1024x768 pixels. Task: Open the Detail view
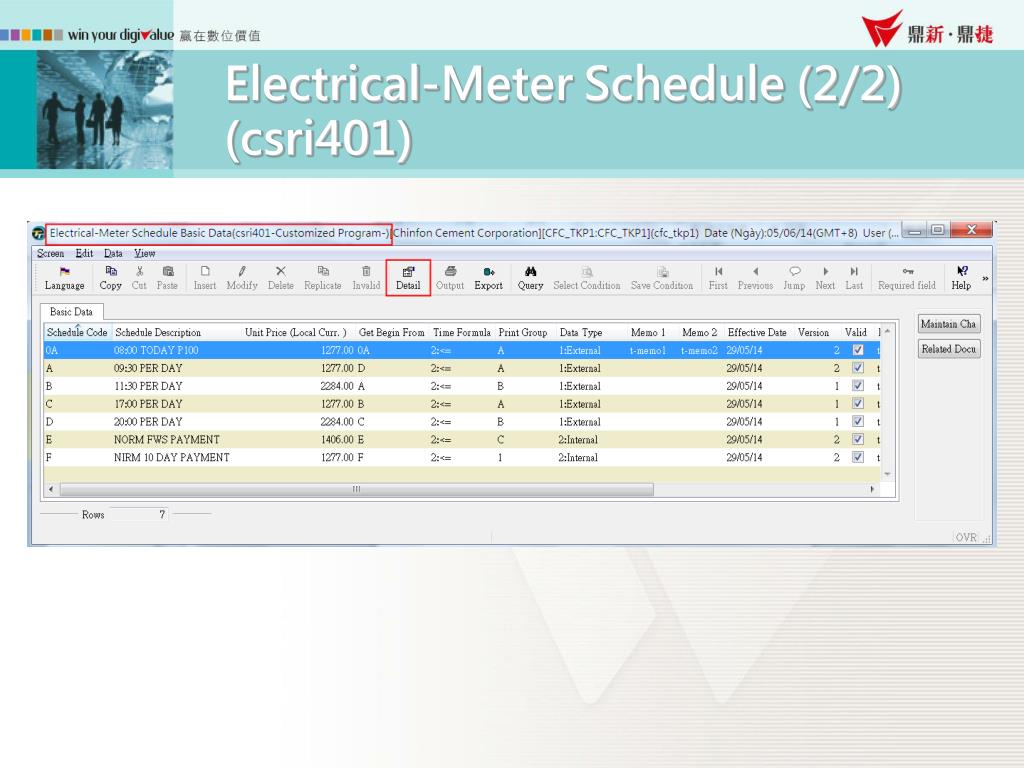pos(408,278)
